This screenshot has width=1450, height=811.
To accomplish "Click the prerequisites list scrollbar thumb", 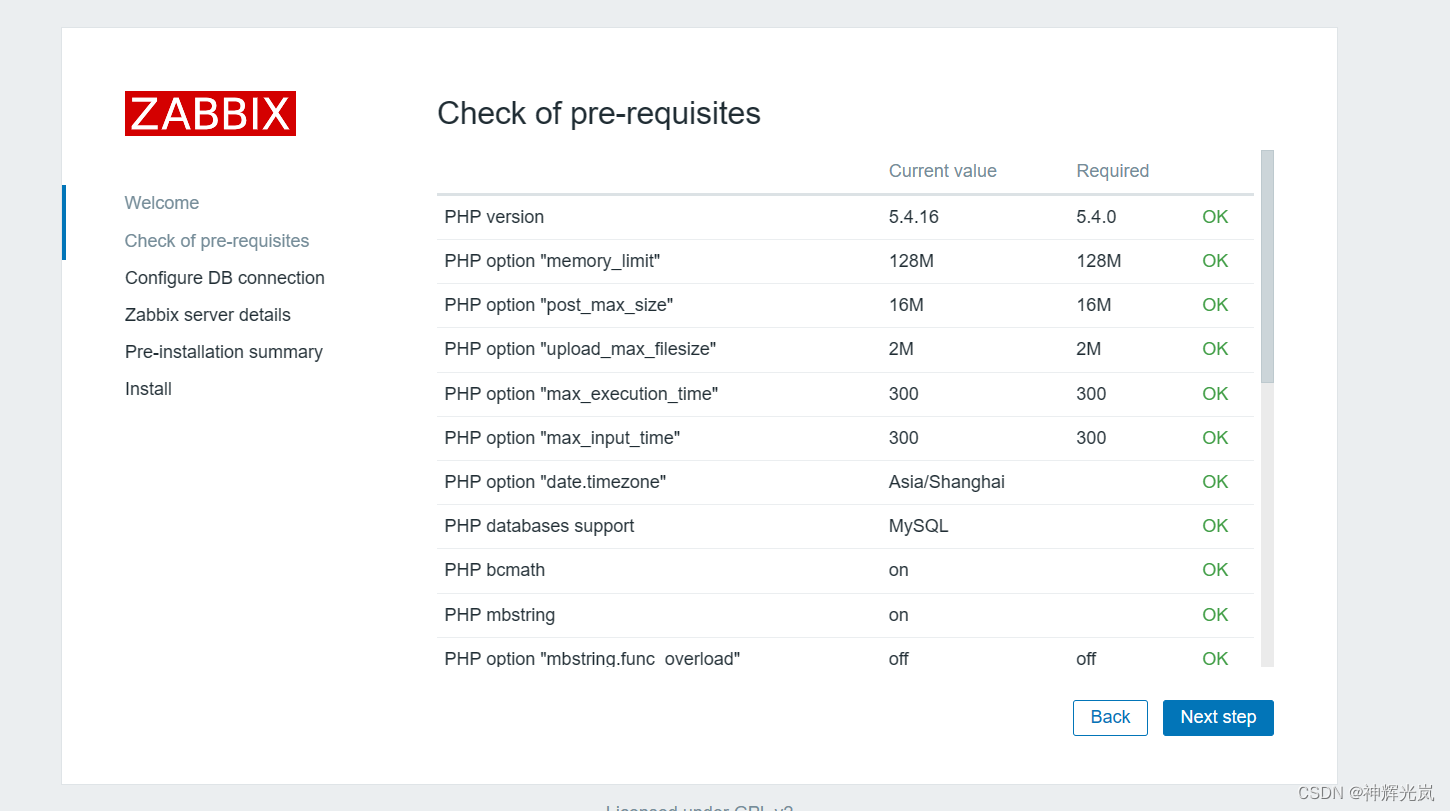I will (x=1267, y=266).
